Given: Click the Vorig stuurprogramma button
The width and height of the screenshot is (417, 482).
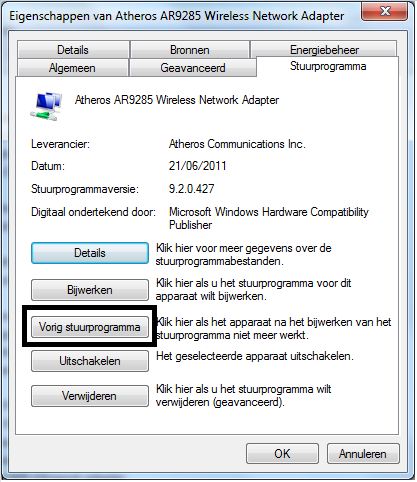Looking at the screenshot, I should point(90,327).
